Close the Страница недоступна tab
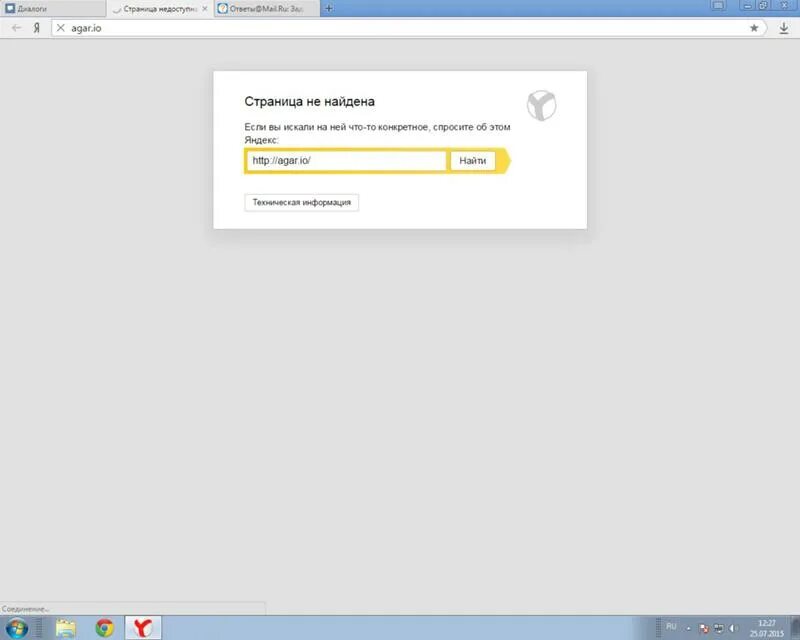800x640 pixels. pos(205,9)
